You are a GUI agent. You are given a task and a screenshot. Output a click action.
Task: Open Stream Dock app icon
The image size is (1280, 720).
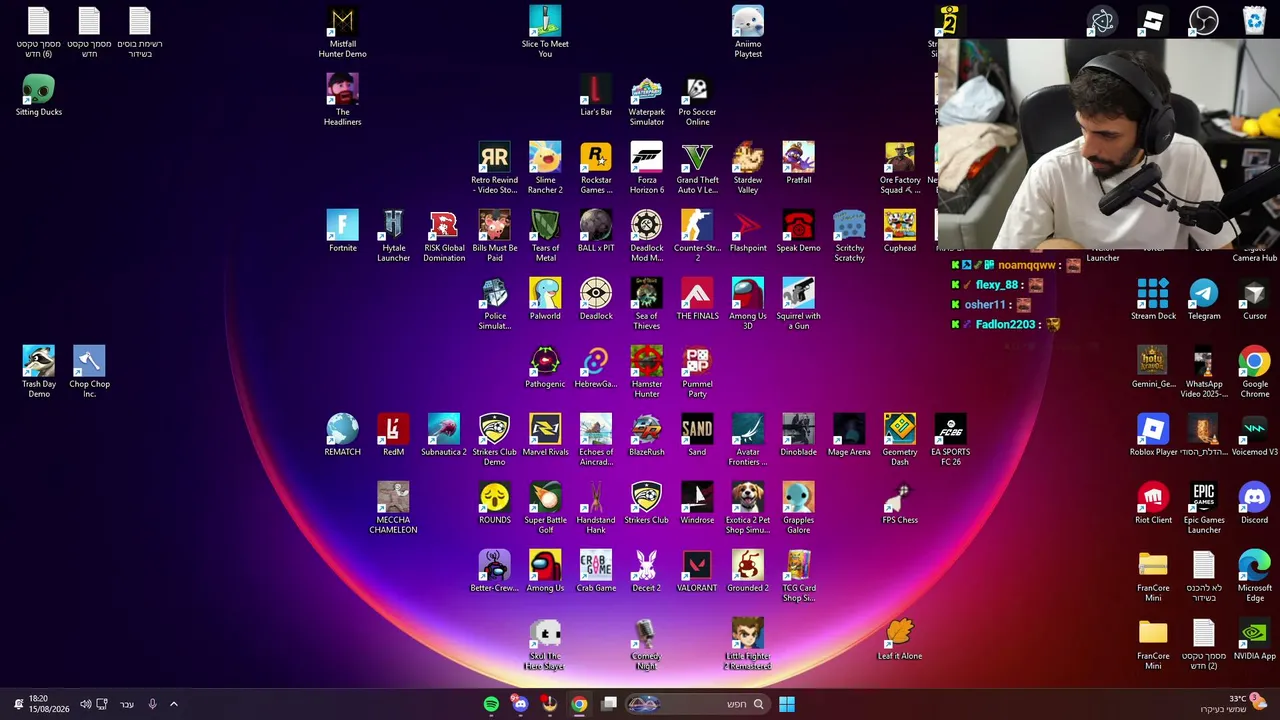coord(1153,299)
